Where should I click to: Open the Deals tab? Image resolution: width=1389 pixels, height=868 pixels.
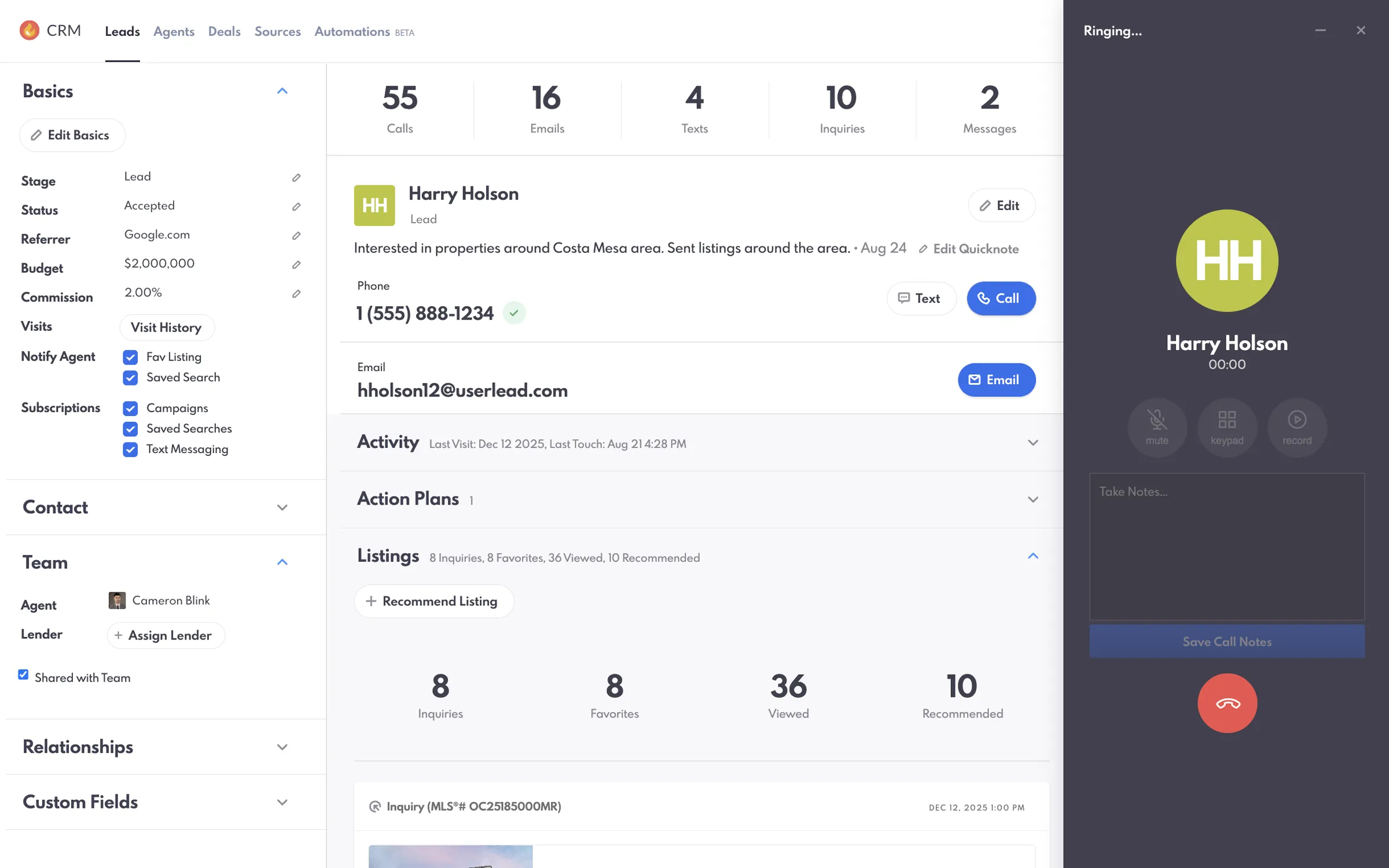[224, 31]
